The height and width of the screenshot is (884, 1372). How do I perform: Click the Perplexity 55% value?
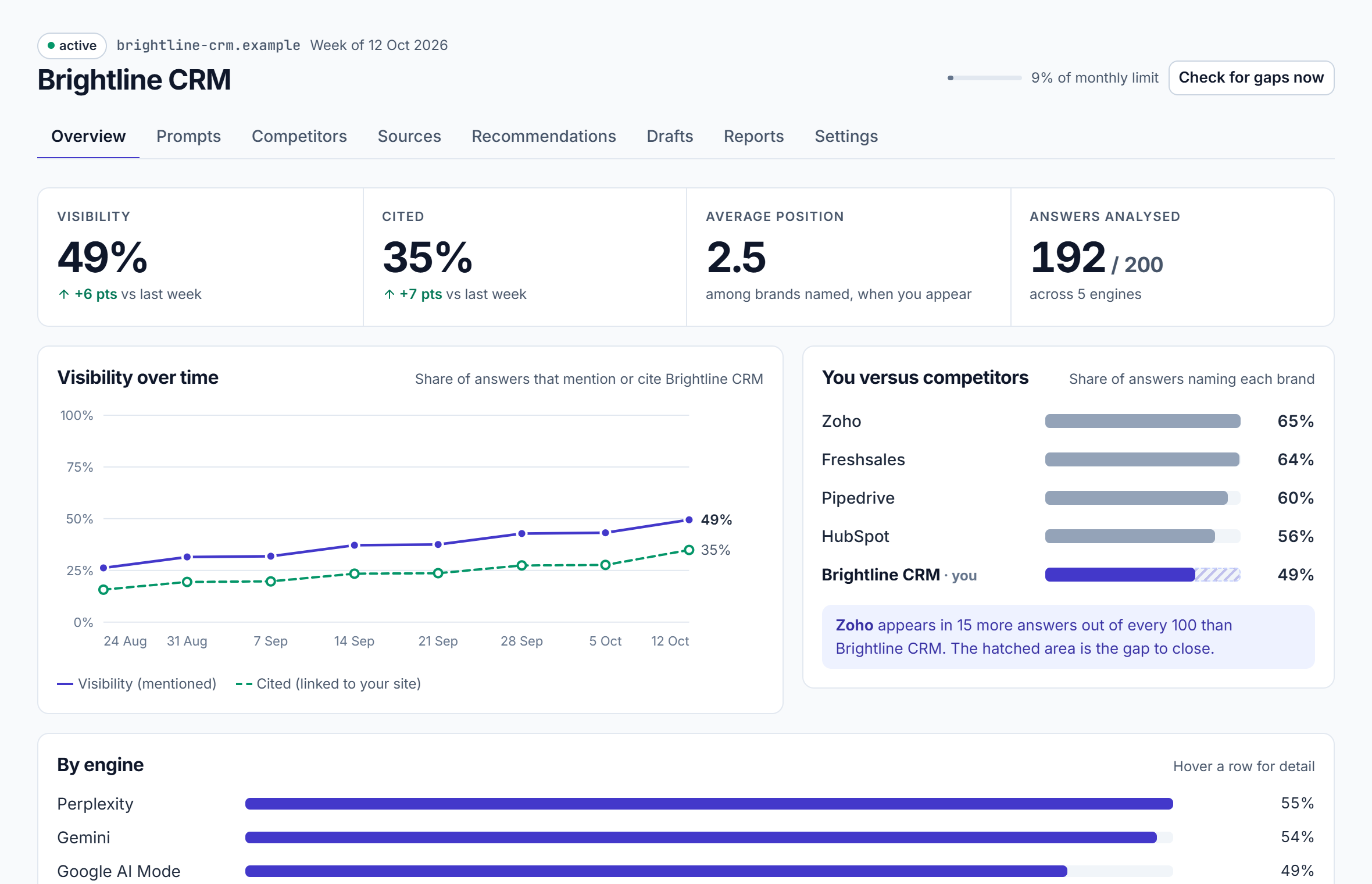[x=1298, y=803]
